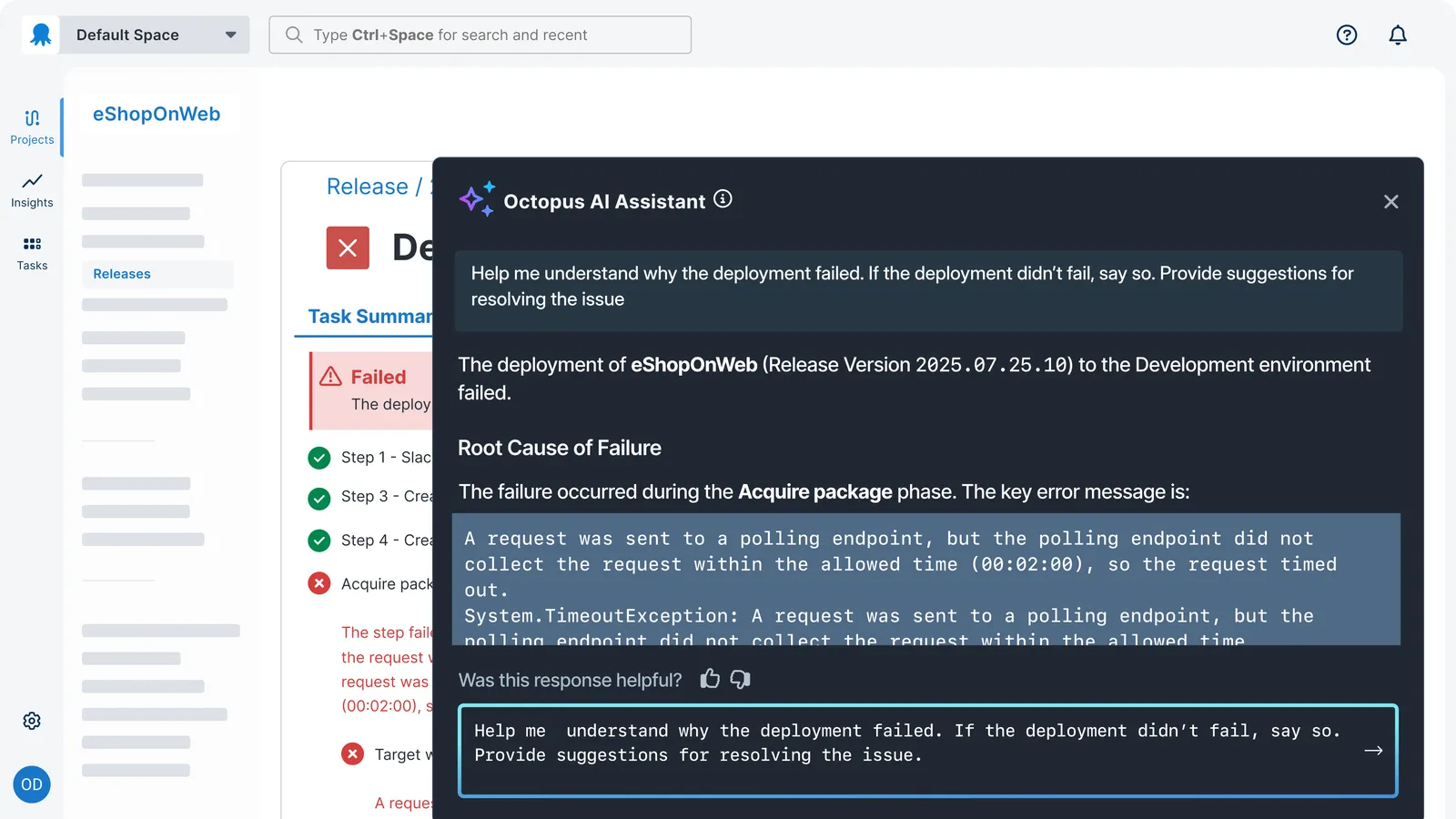This screenshot has width=1456, height=819.
Task: Click the red failed deployment X icon
Action: coord(348,248)
